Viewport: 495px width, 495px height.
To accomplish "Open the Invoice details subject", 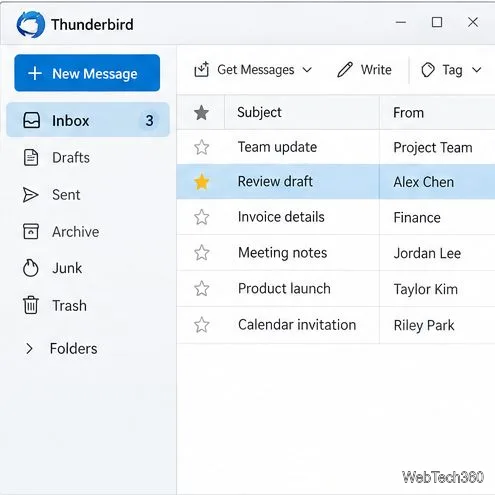I will [x=281, y=217].
